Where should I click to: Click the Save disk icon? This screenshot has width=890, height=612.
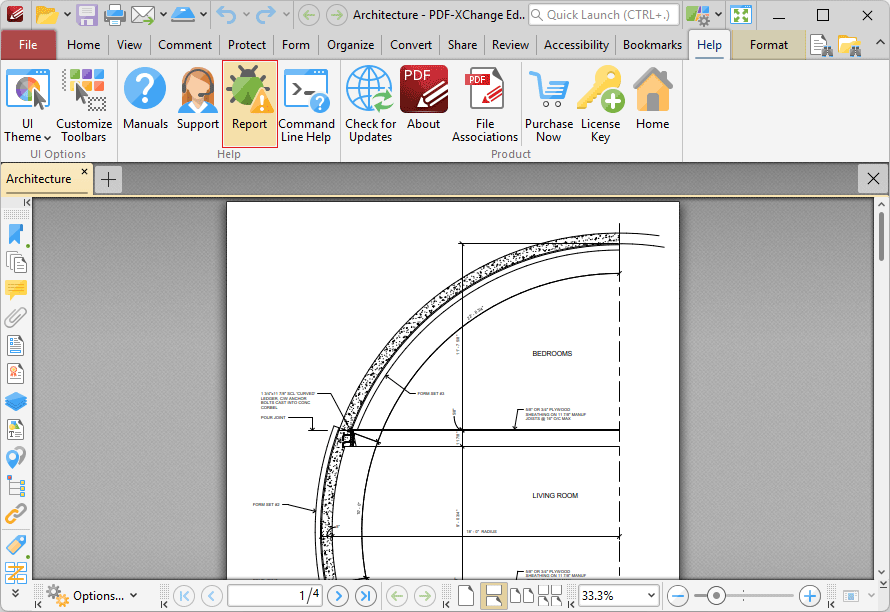[87, 15]
